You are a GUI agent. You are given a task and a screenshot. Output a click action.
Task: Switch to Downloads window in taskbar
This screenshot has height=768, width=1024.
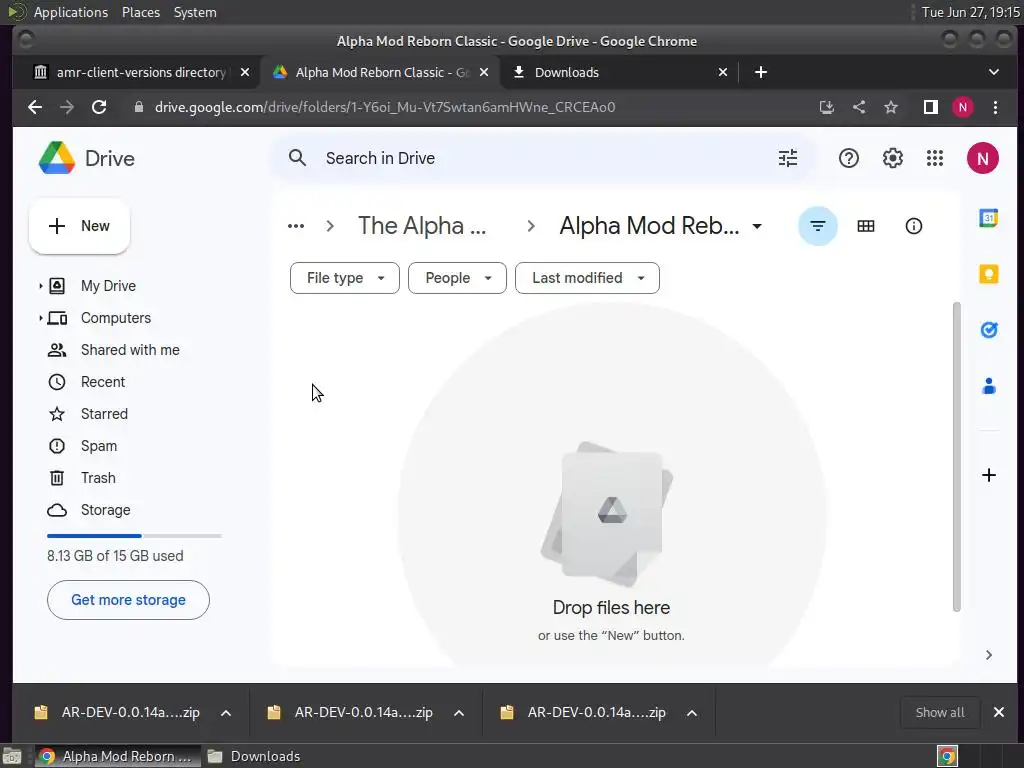pyautogui.click(x=254, y=756)
